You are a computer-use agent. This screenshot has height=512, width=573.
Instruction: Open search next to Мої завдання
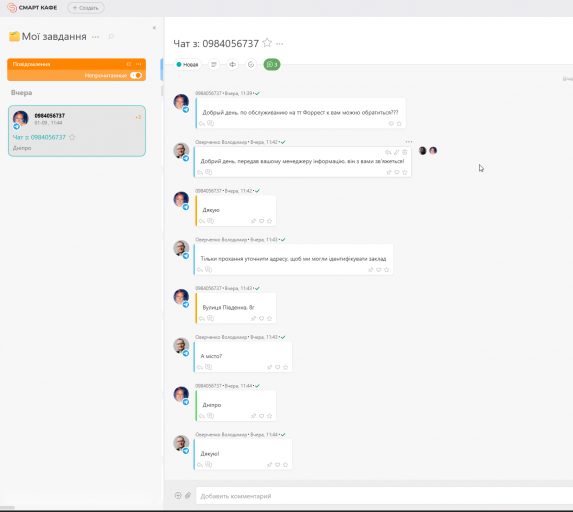tap(111, 37)
